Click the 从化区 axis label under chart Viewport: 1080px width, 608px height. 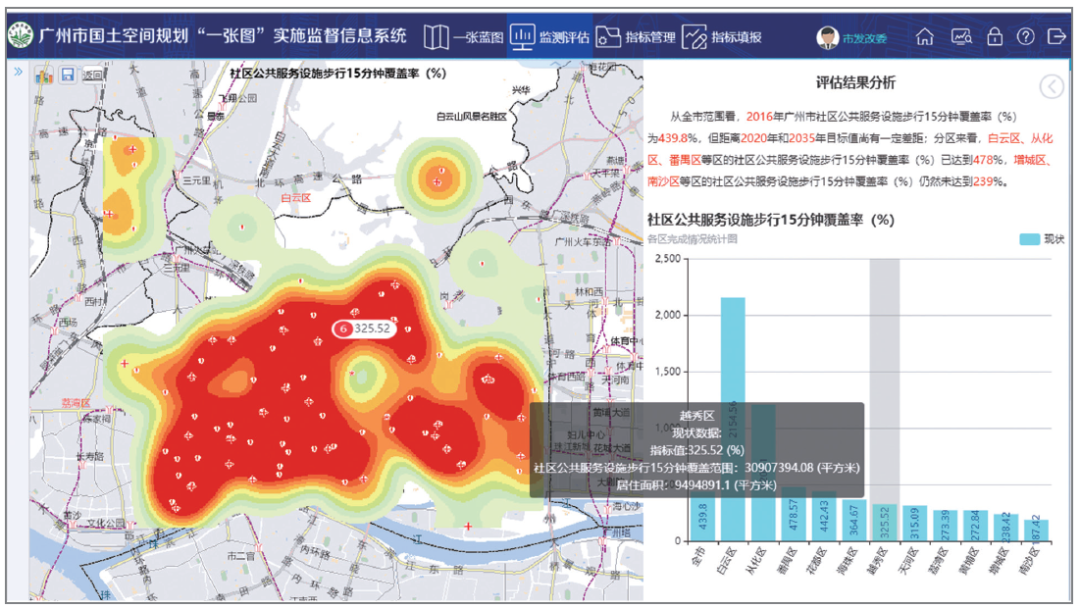click(x=758, y=560)
